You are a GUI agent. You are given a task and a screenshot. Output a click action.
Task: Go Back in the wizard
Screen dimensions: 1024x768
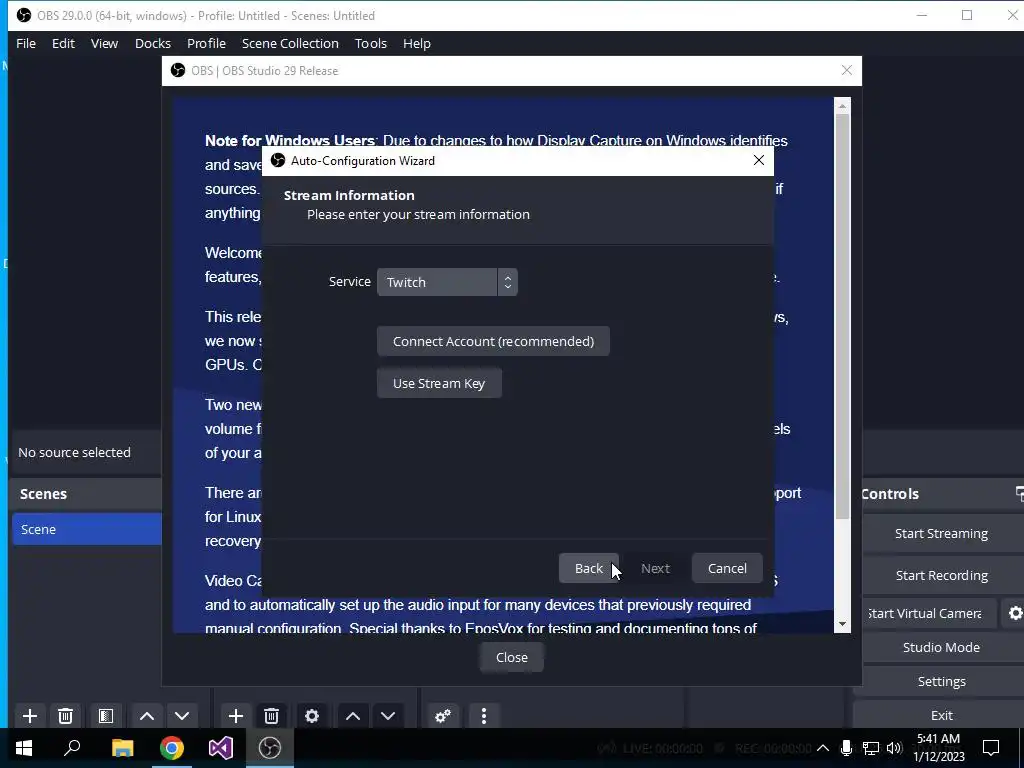click(588, 568)
